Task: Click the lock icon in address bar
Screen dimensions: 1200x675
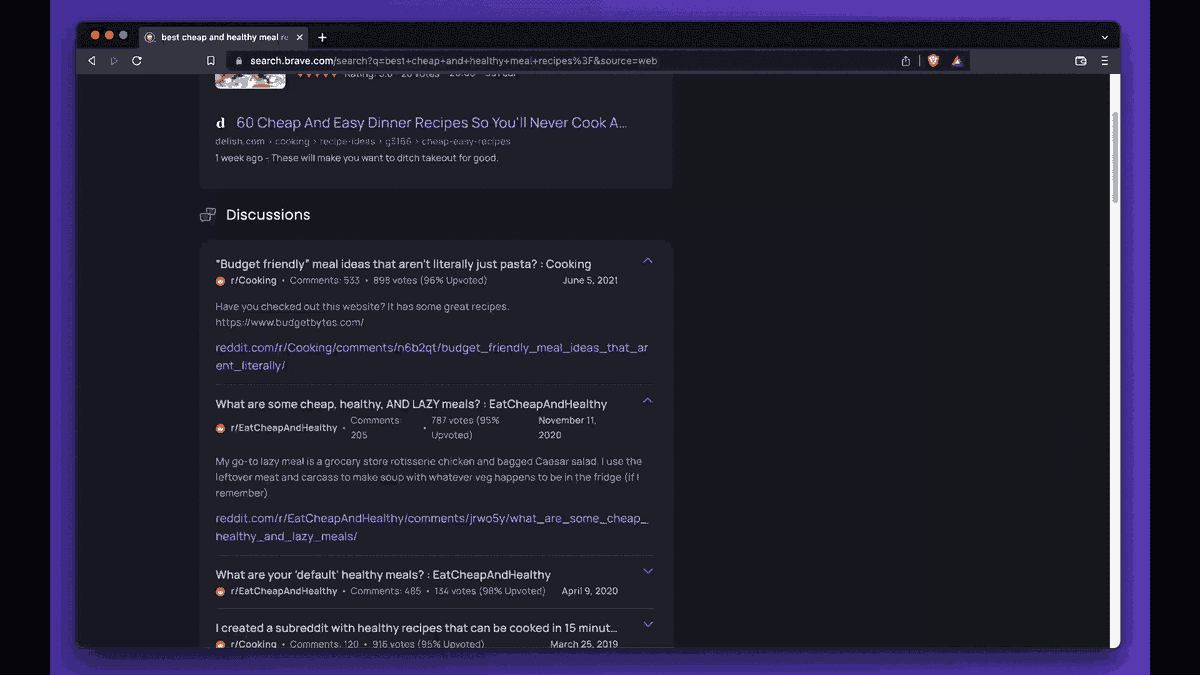Action: (x=239, y=61)
